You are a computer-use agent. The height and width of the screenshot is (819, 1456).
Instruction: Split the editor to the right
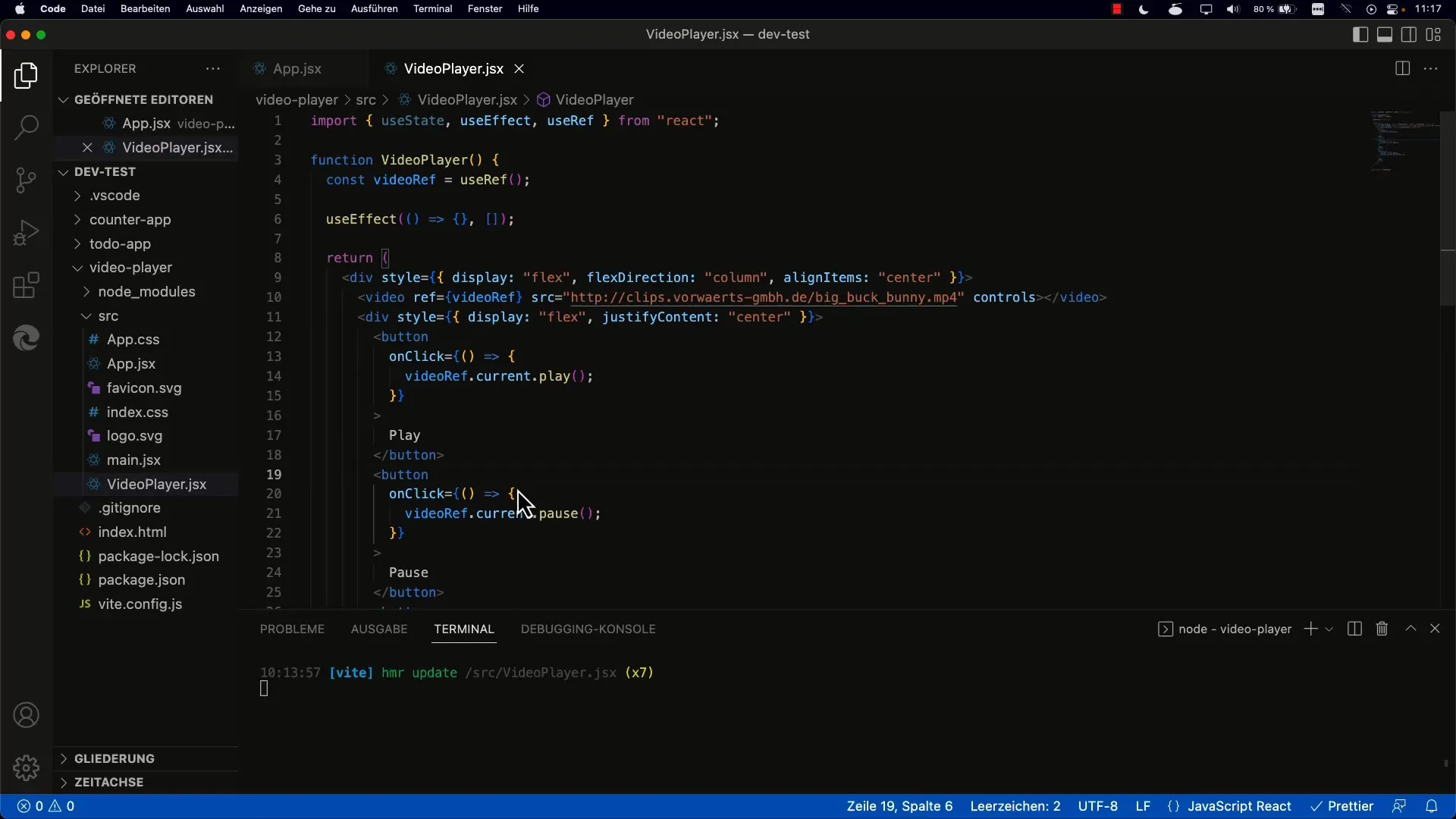[x=1402, y=68]
